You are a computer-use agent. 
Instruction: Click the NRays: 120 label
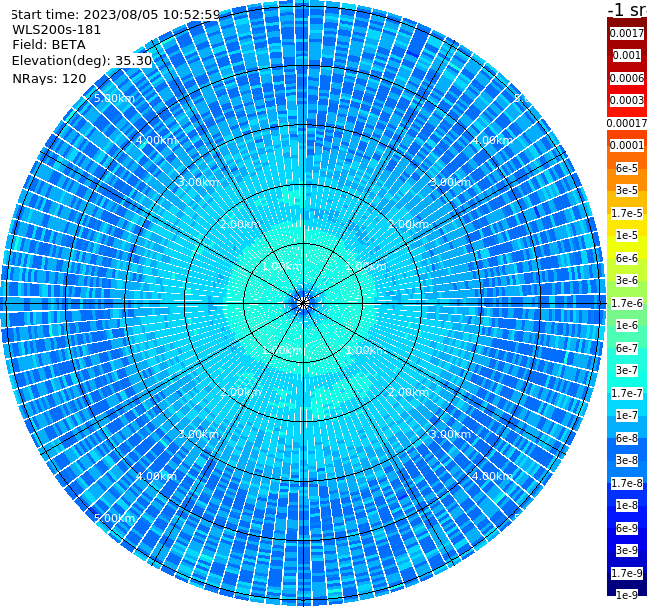pyautogui.click(x=49, y=78)
